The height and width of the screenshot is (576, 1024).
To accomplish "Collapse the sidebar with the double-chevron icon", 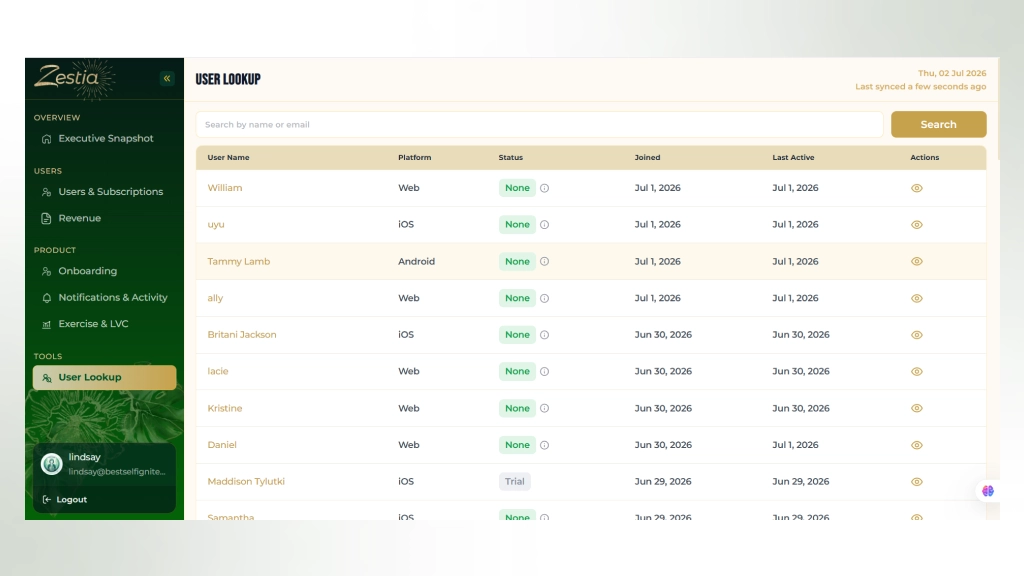I will 167,78.
